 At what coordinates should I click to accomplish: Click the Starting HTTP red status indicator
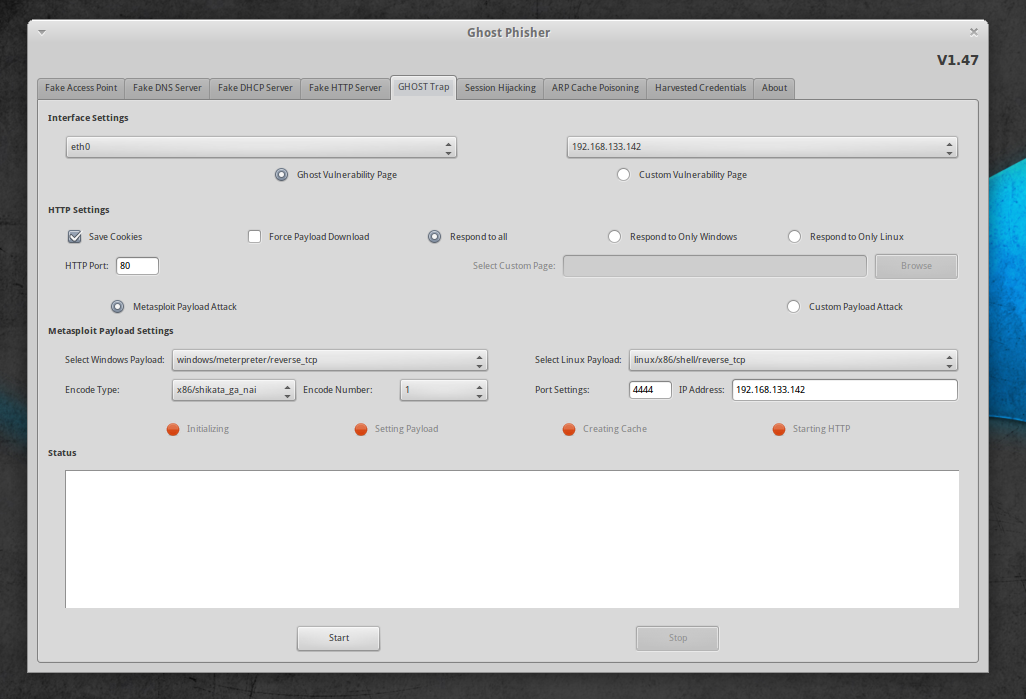pos(779,429)
